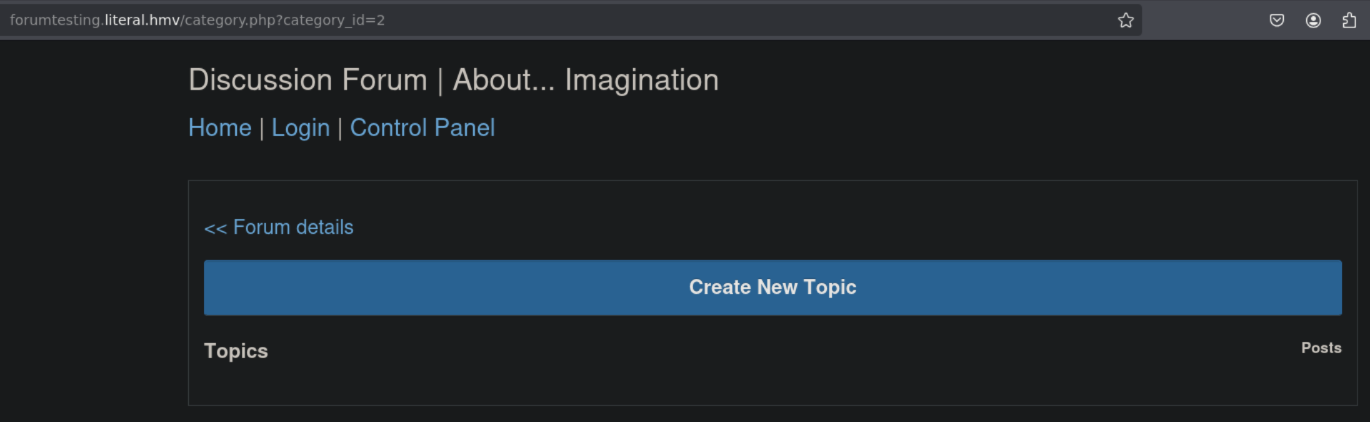The width and height of the screenshot is (1370, 422).
Task: Bookmark this page with the star icon
Action: tap(1125, 20)
